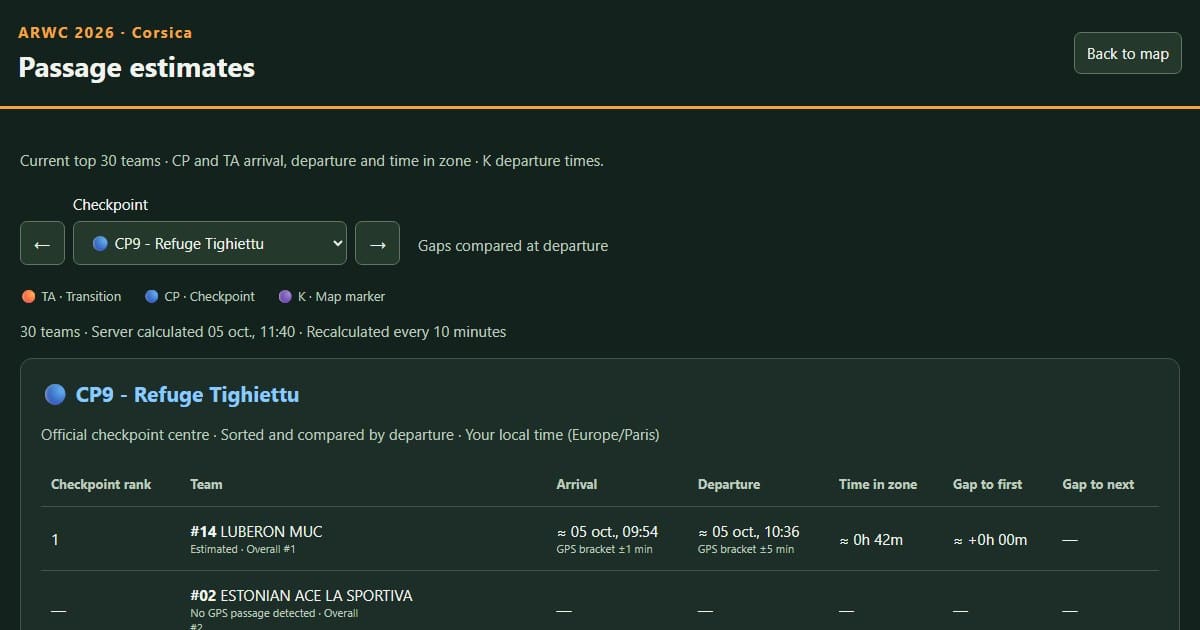Click the server calculated 05 oct., 11:40 status line

tap(263, 331)
